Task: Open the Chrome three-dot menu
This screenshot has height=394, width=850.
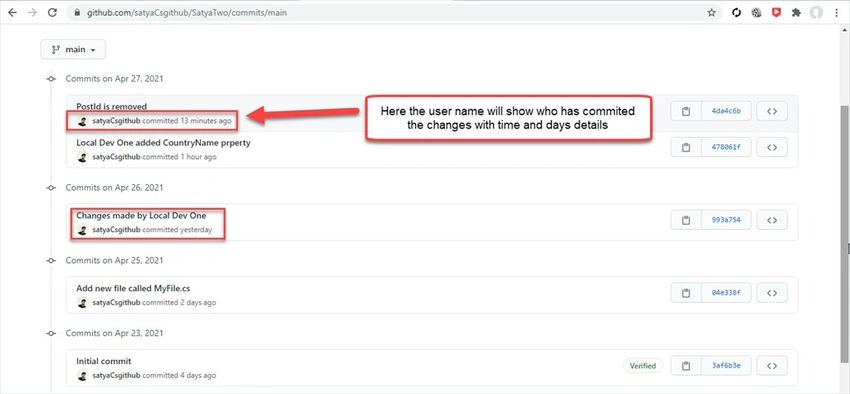Action: 837,12
